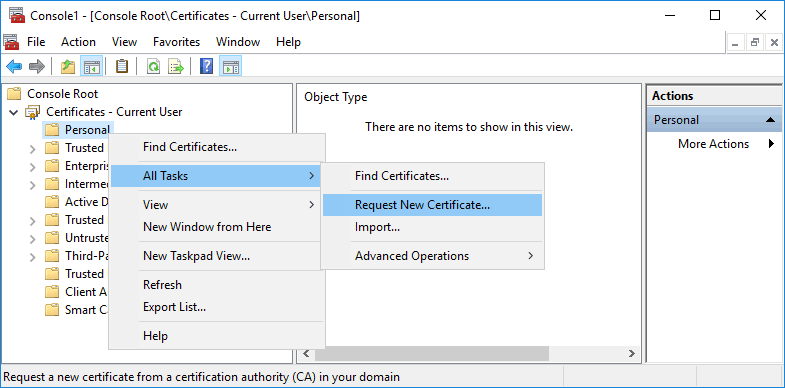Click the horizontal scrollbar right arrow

632,353
